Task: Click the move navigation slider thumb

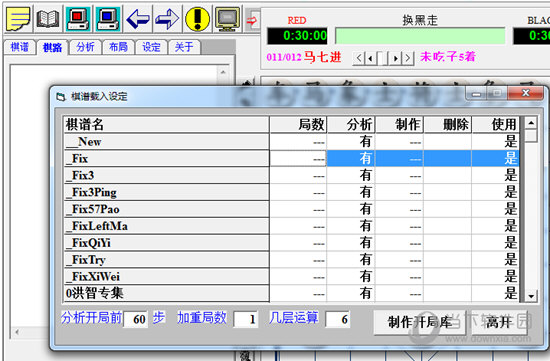Action: pos(382,58)
